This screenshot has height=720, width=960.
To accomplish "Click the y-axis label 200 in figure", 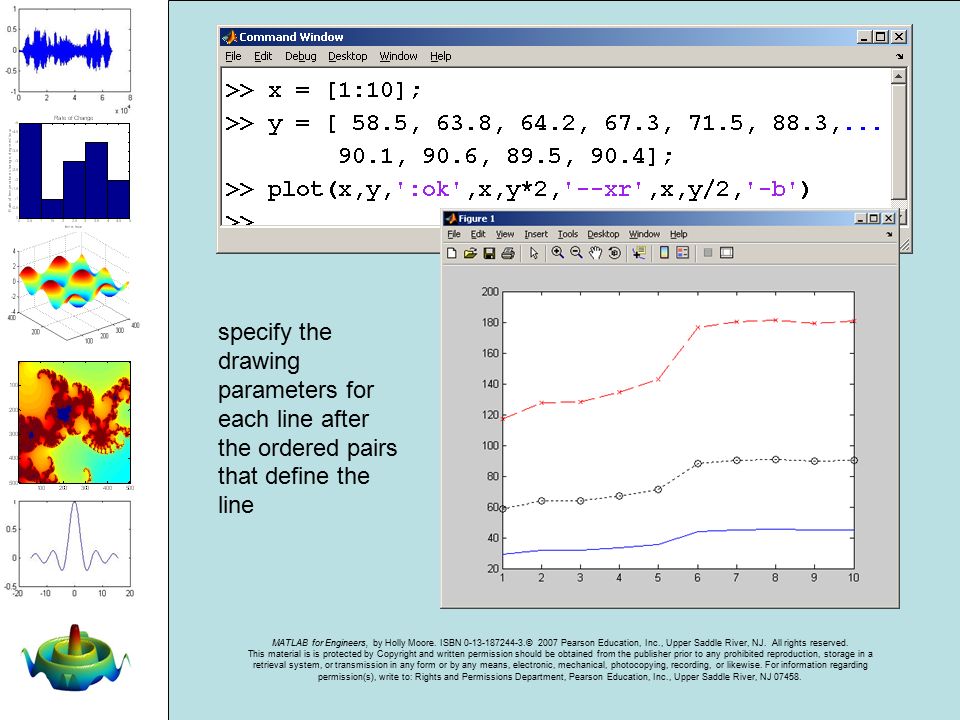I will pyautogui.click(x=490, y=292).
